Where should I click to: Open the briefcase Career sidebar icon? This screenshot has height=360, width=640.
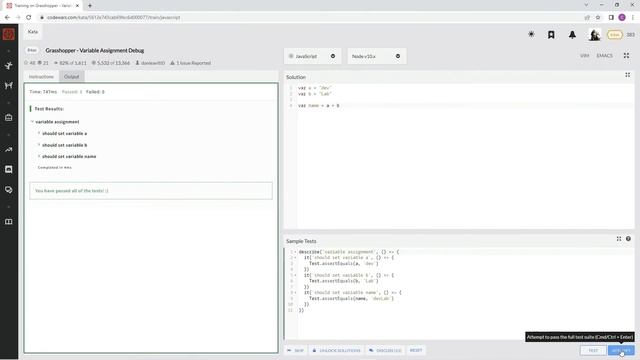(x=9, y=118)
